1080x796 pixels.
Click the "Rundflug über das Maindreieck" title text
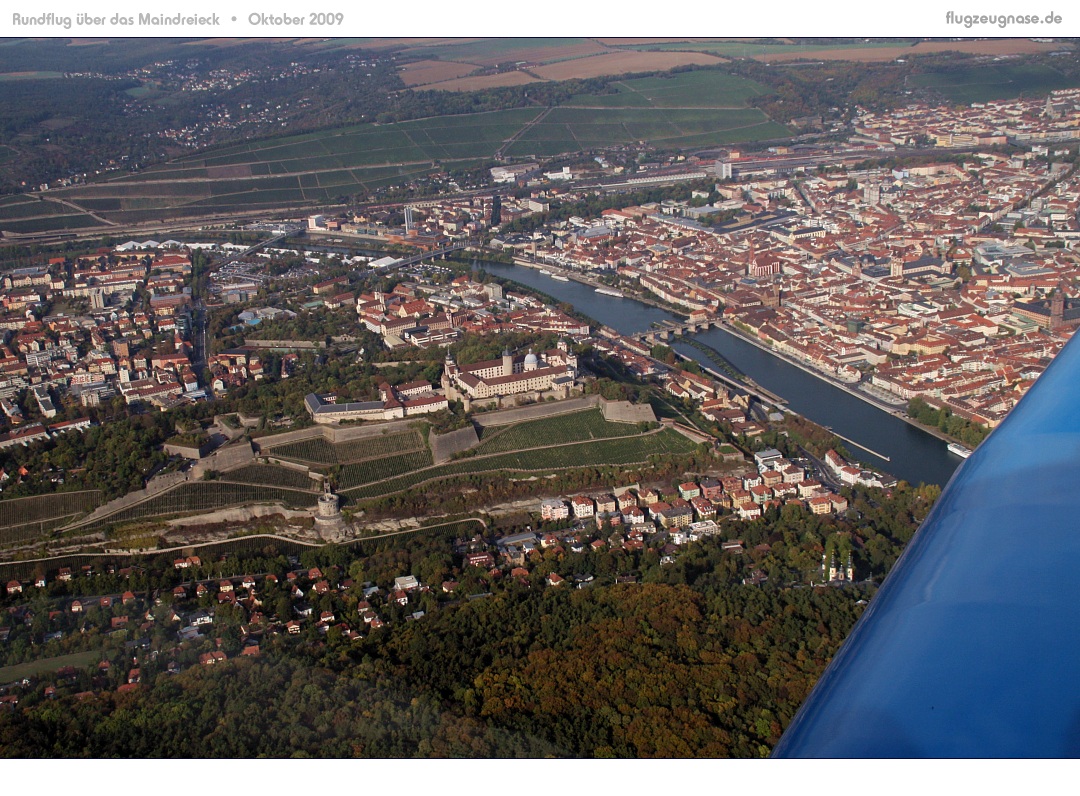[115, 19]
